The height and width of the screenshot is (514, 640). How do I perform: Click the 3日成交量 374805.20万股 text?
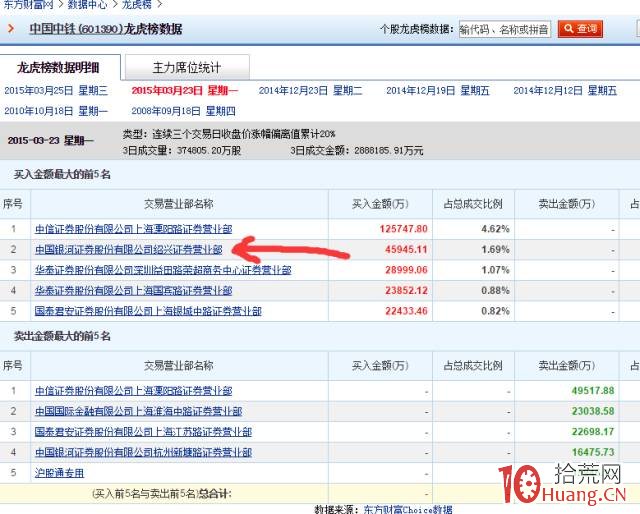click(182, 151)
